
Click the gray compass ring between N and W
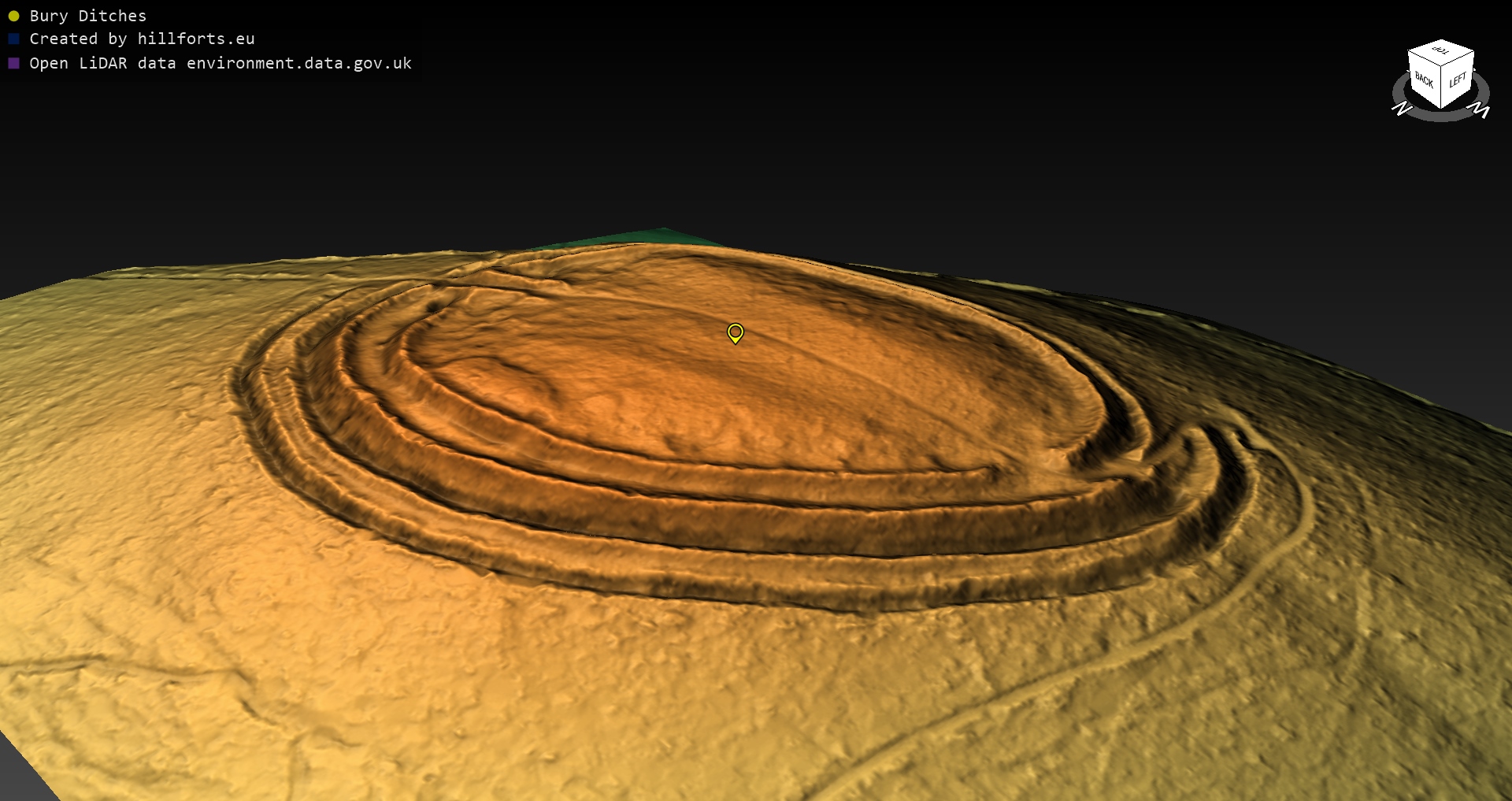point(1441,117)
